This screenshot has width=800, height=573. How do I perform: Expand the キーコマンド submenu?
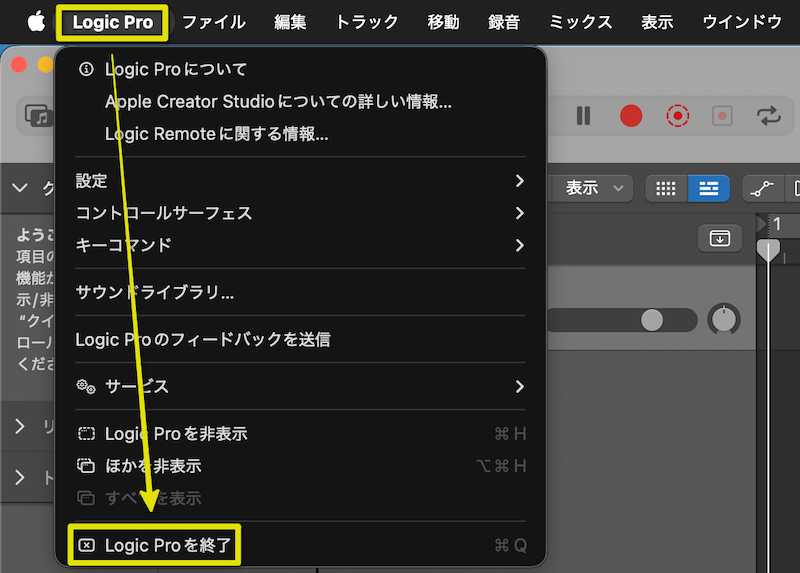(301, 245)
